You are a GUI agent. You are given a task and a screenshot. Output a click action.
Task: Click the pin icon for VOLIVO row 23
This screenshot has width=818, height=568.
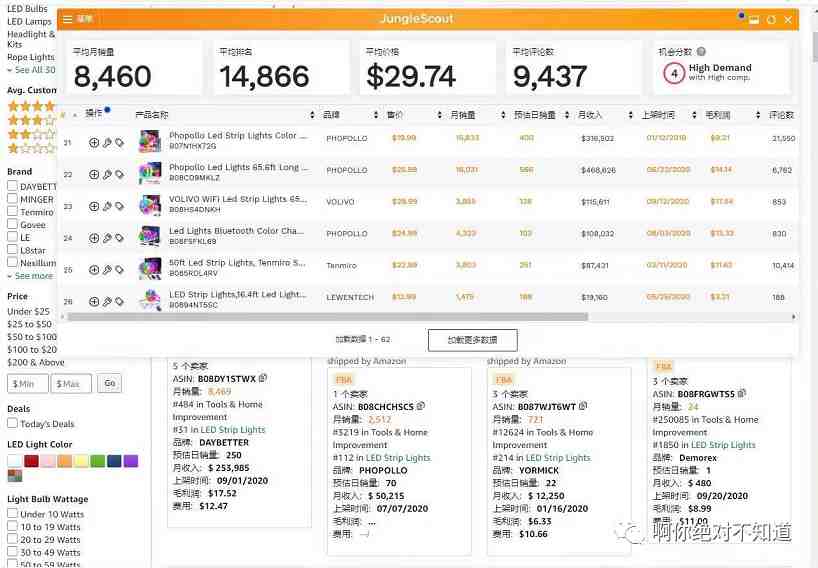[x=107, y=206]
